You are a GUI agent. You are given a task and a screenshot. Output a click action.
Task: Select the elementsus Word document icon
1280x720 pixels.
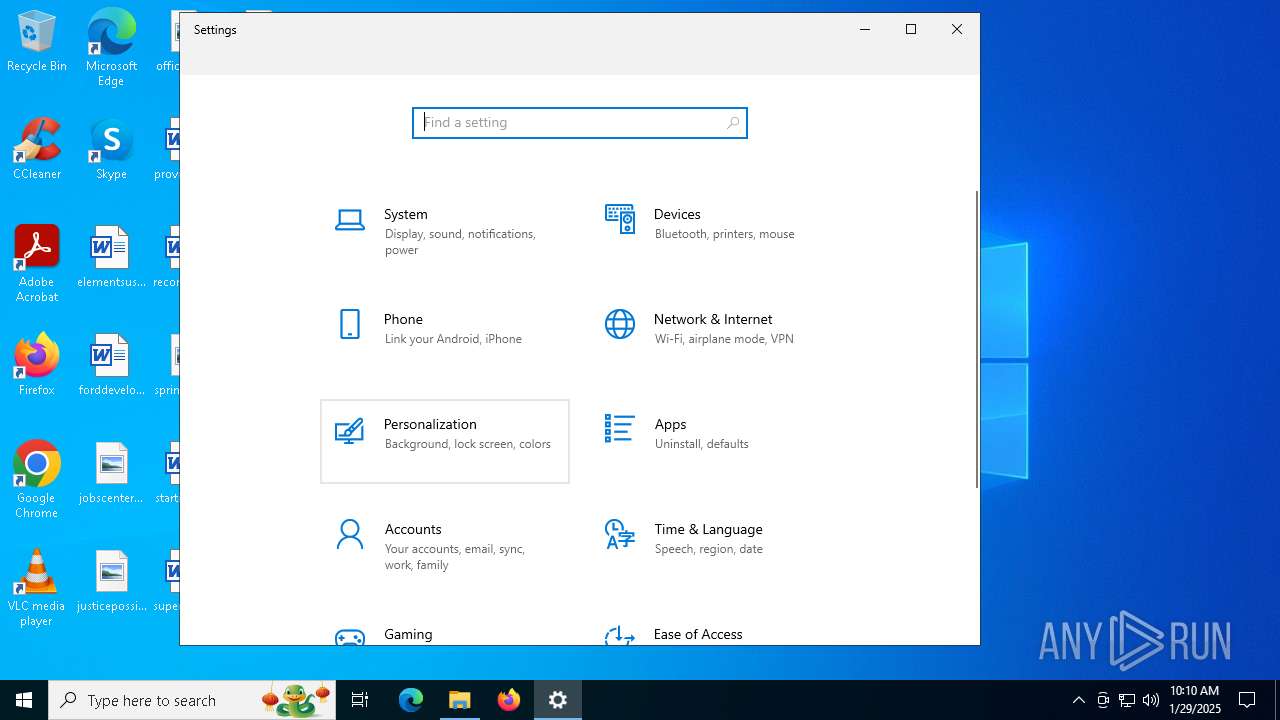(111, 258)
